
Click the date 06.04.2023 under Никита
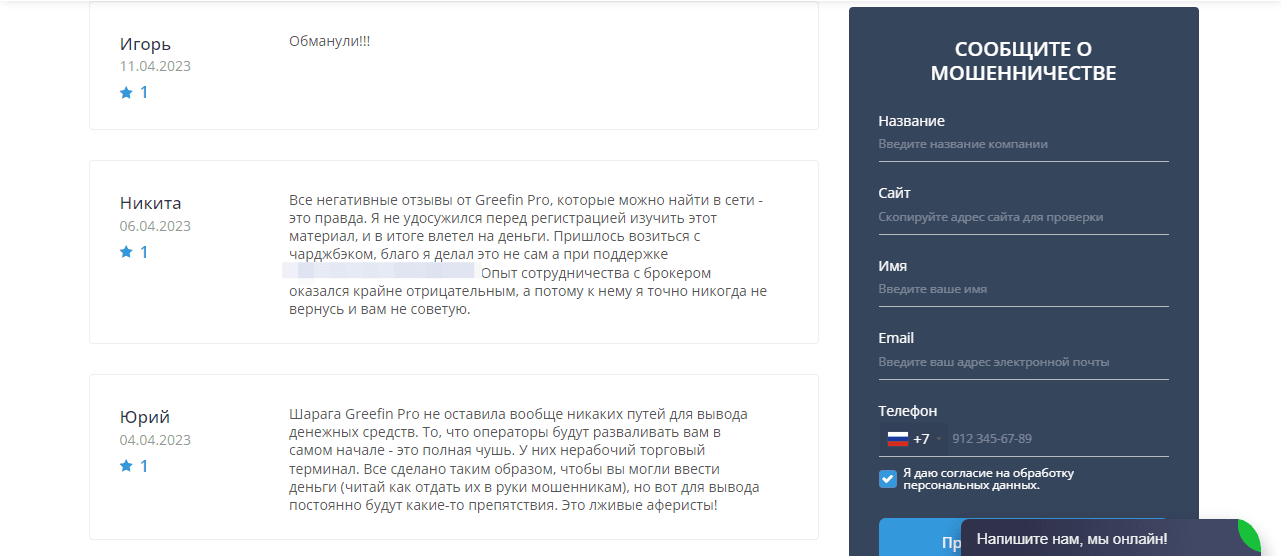(x=155, y=226)
